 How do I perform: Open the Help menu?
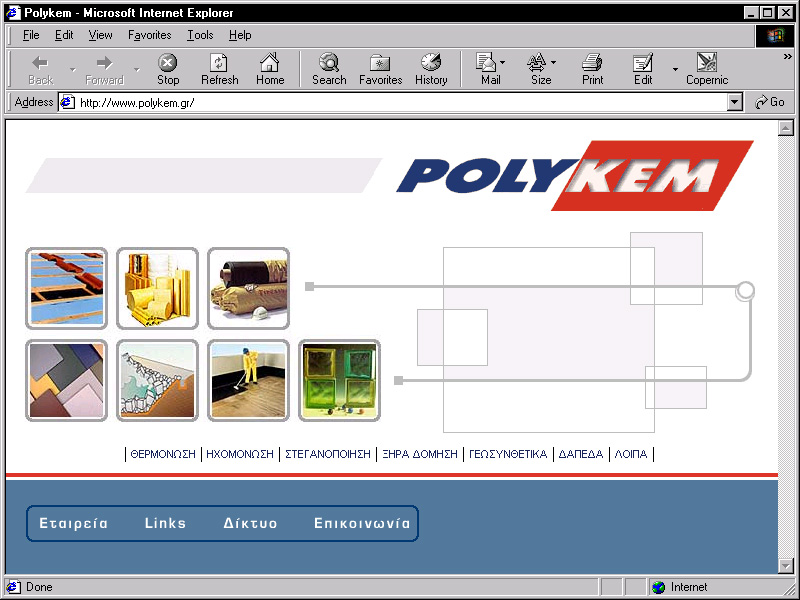[240, 35]
